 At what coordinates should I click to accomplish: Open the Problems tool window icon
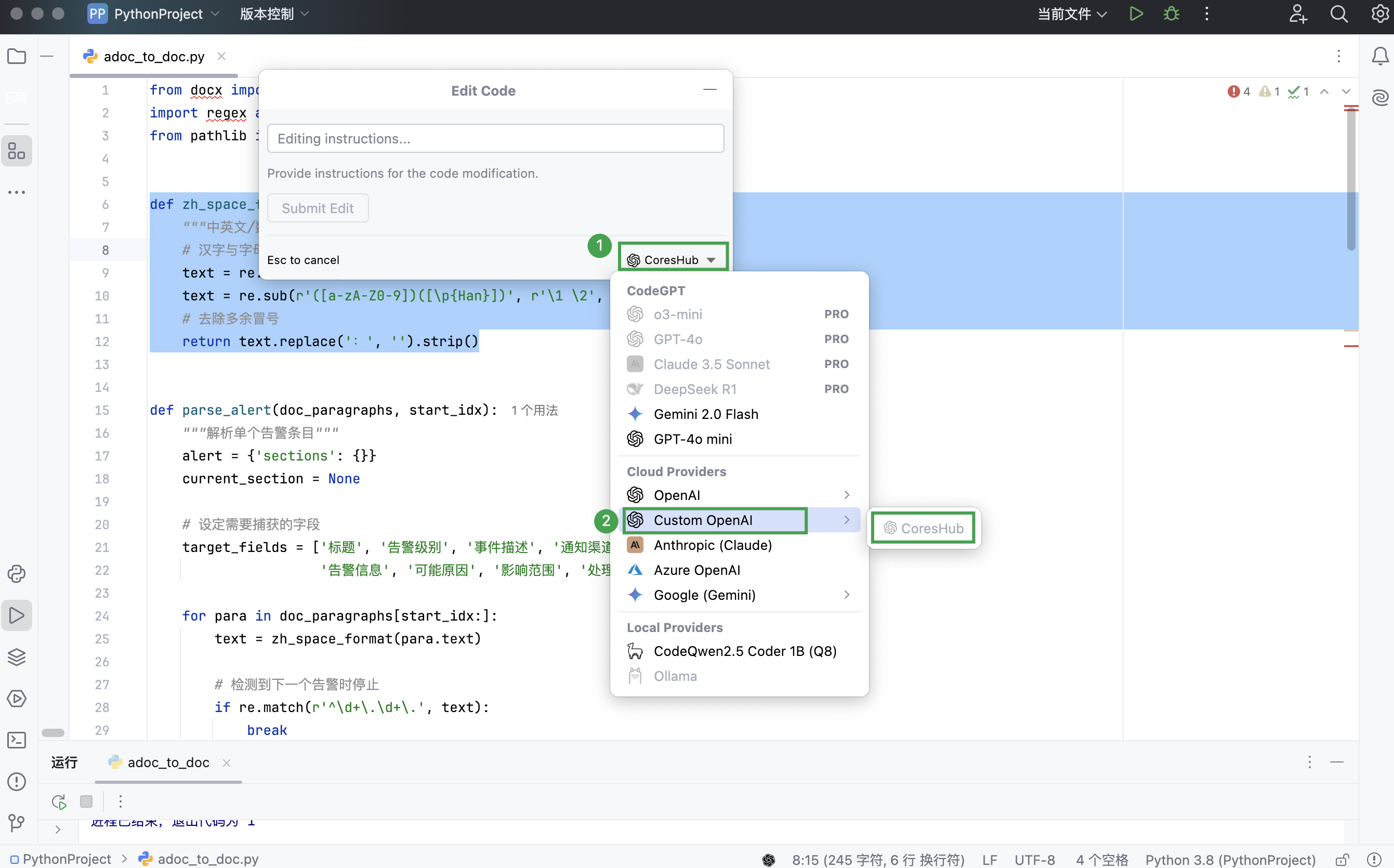tap(17, 781)
